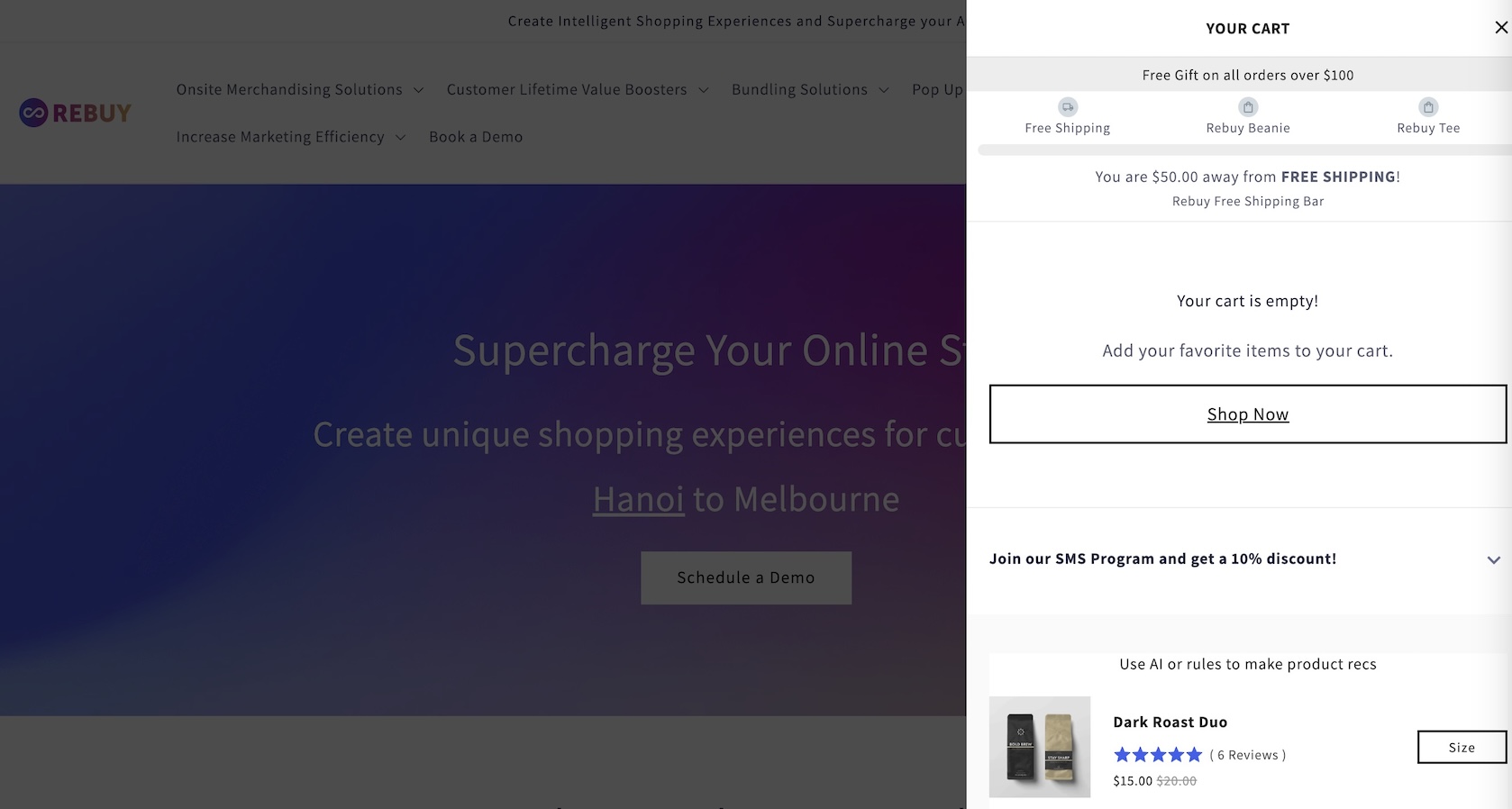The height and width of the screenshot is (809, 1512).
Task: Click the Shop Now button
Action: click(x=1248, y=414)
